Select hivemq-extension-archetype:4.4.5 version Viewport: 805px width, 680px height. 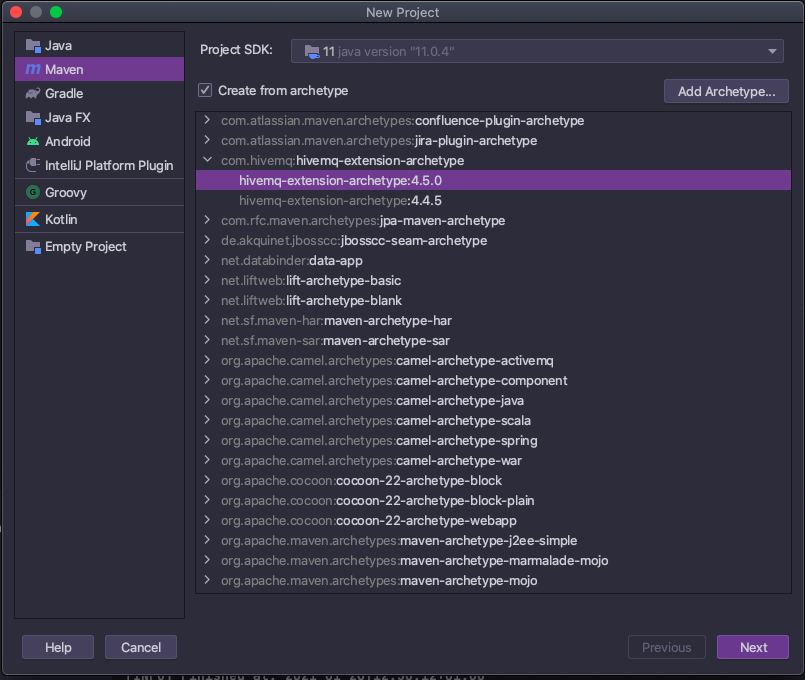[x=493, y=200]
